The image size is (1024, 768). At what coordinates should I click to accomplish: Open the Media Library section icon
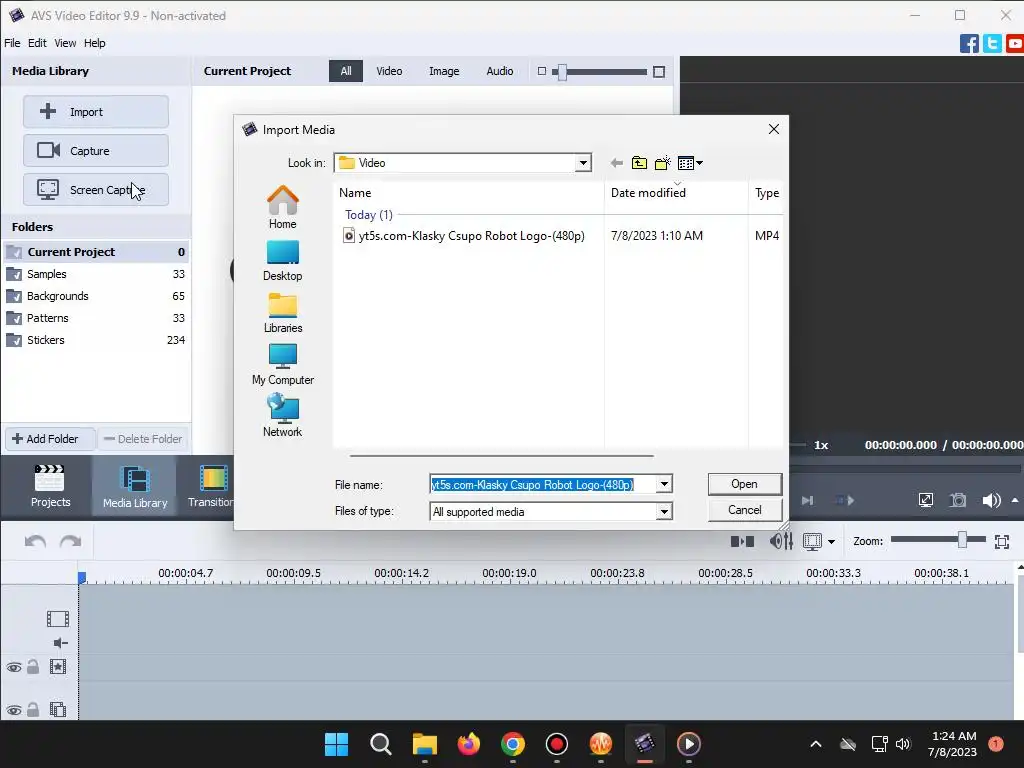135,487
